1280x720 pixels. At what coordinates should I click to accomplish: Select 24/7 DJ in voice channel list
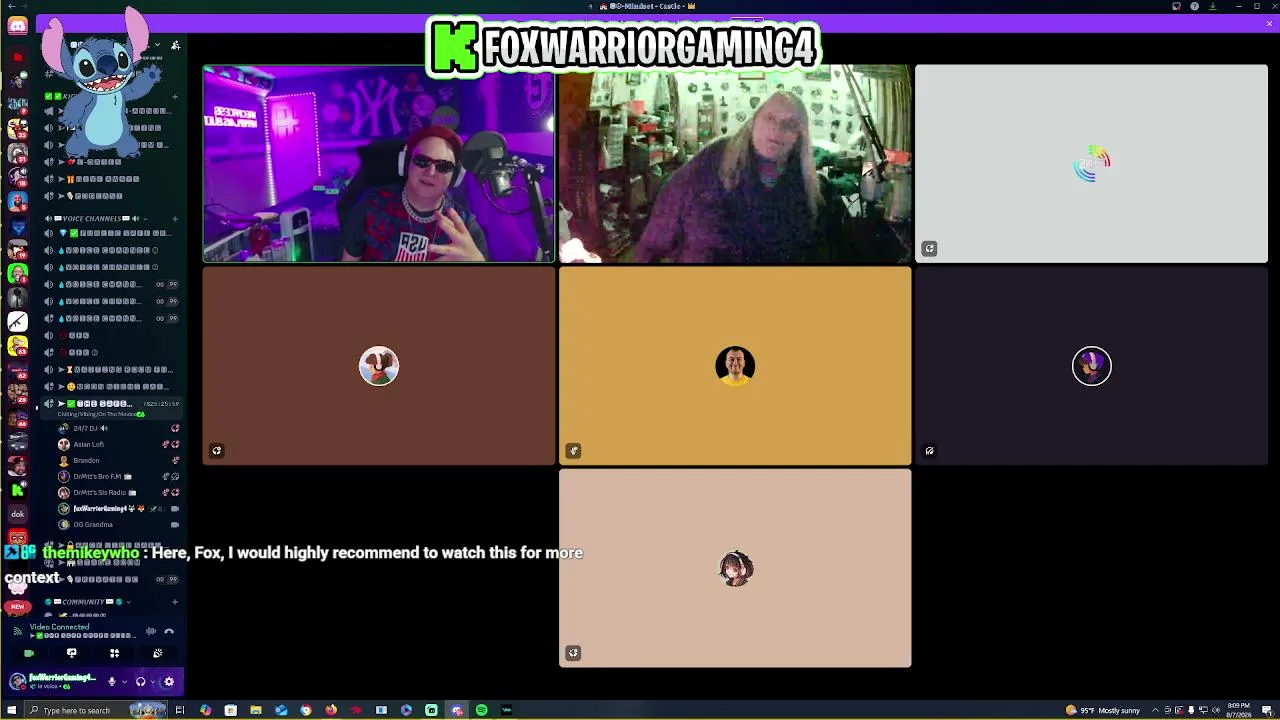click(x=118, y=428)
